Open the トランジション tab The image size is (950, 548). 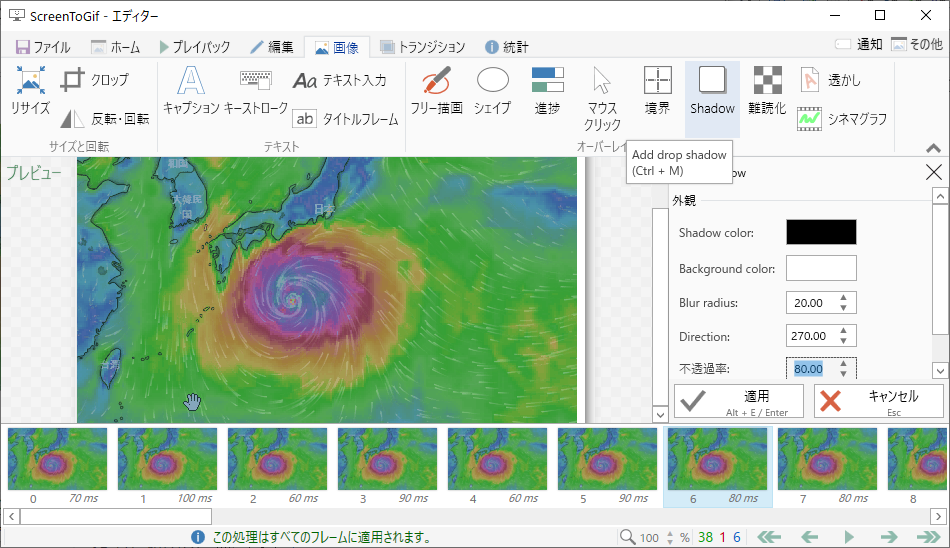[422, 47]
